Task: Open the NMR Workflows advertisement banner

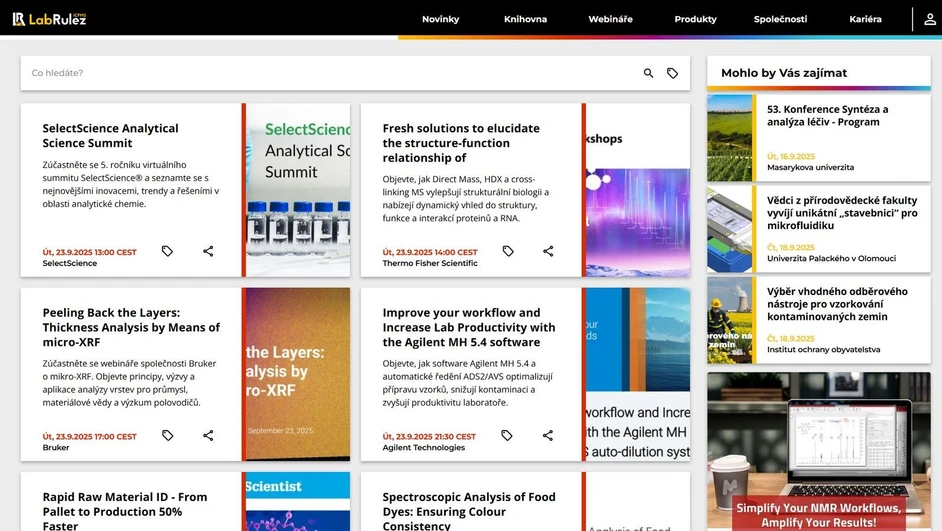Action: 818,452
